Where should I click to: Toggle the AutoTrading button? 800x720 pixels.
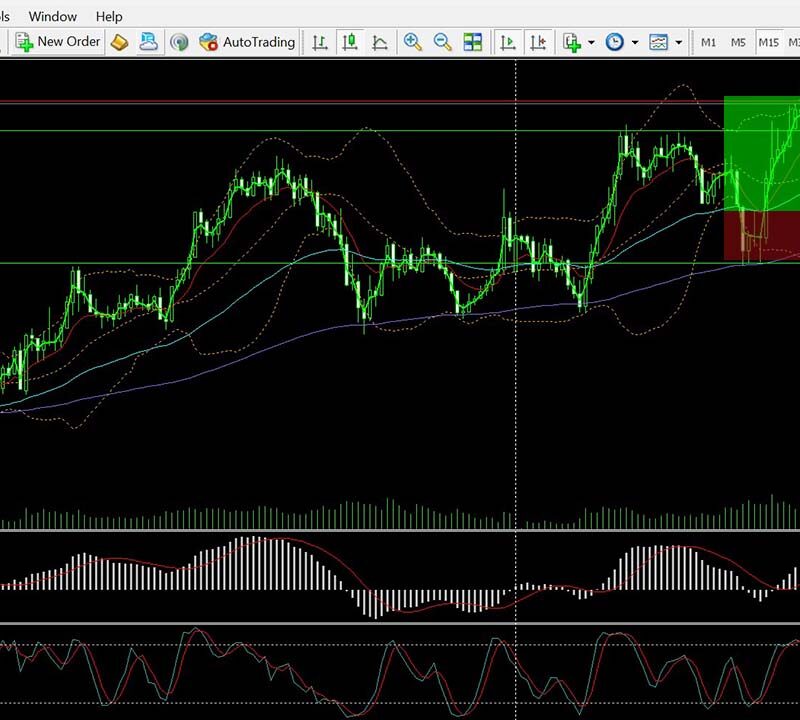247,42
